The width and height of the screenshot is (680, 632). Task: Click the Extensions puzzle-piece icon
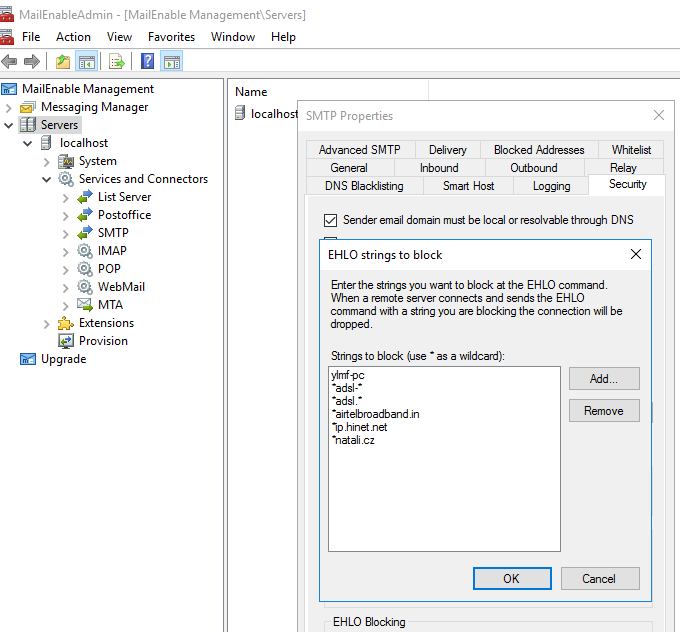[66, 323]
